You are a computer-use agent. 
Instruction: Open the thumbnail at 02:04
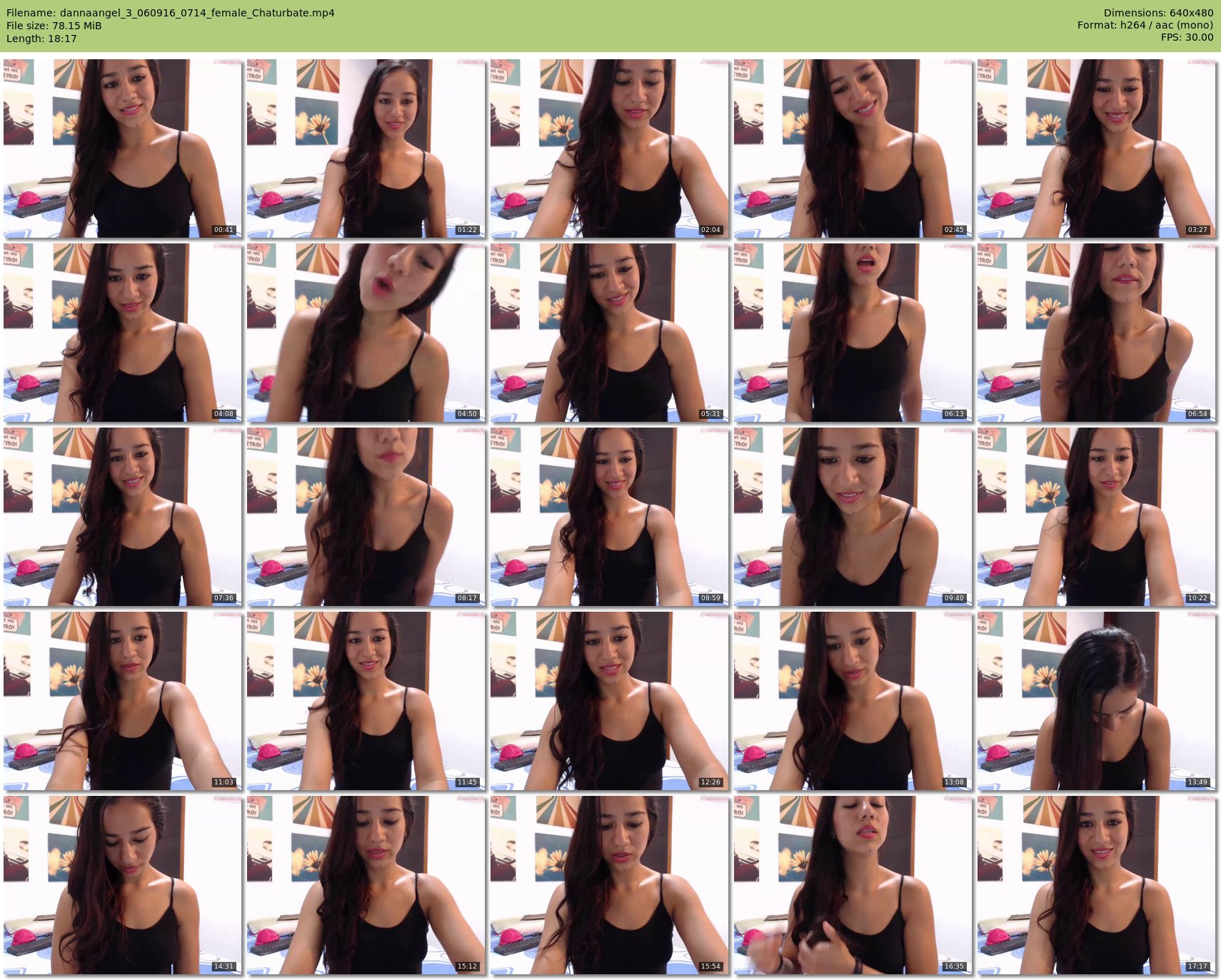coord(609,148)
